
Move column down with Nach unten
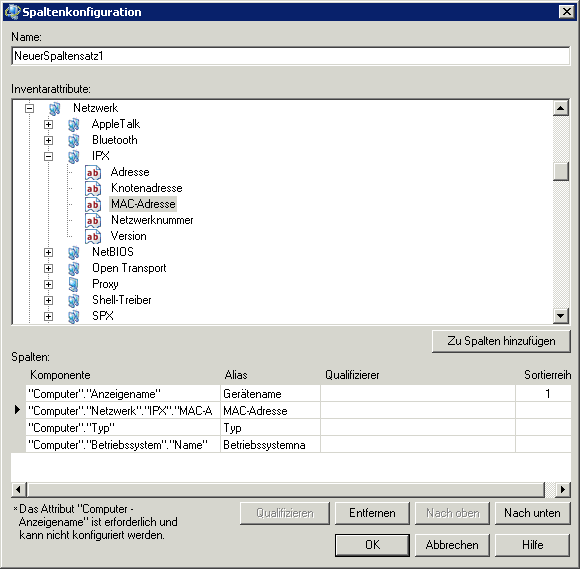coord(532,513)
